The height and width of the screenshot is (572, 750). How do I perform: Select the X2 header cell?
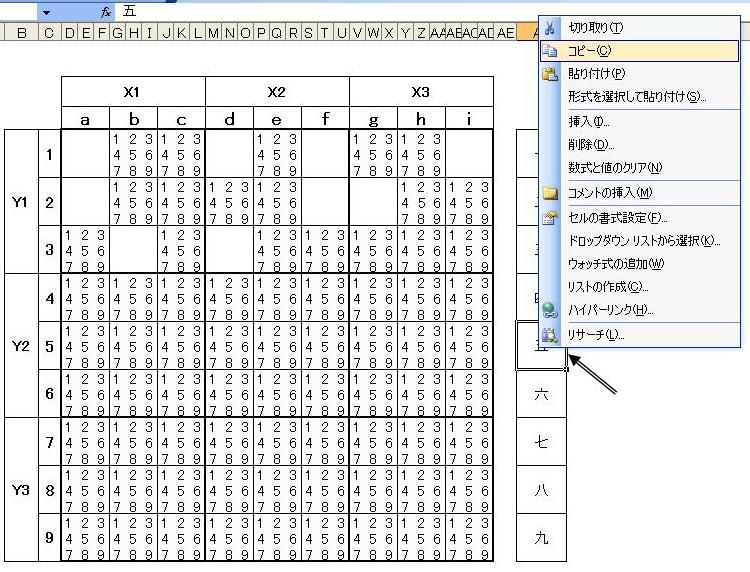point(277,92)
